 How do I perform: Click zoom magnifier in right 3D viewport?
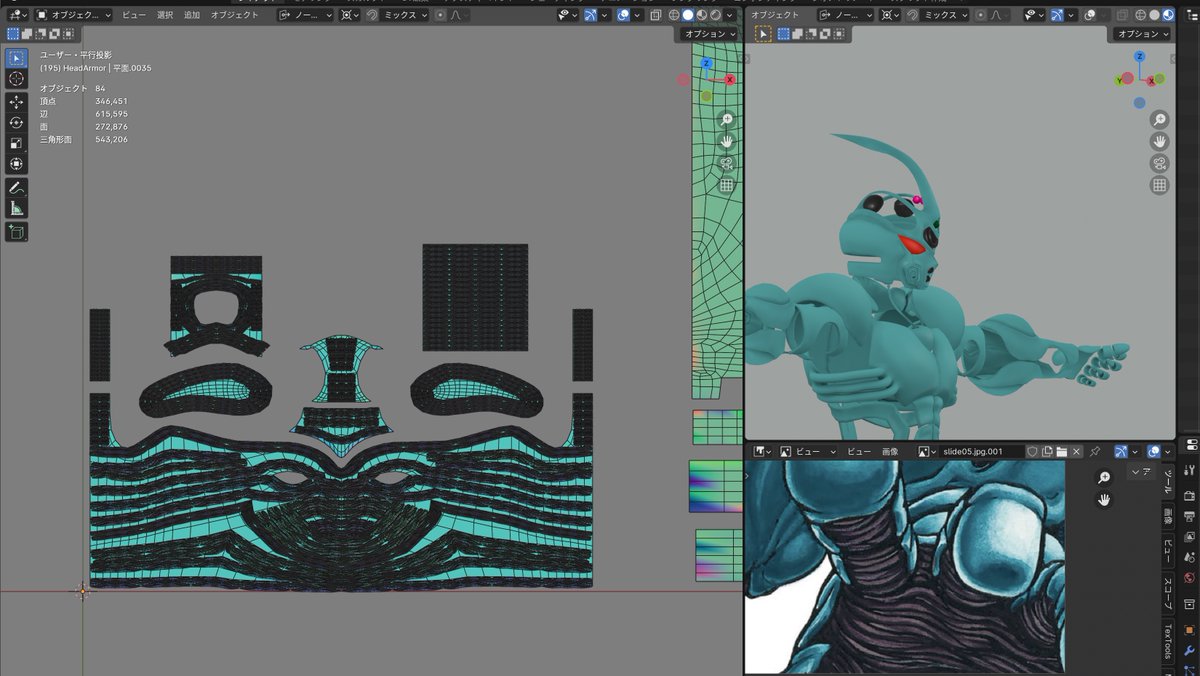pyautogui.click(x=1160, y=119)
